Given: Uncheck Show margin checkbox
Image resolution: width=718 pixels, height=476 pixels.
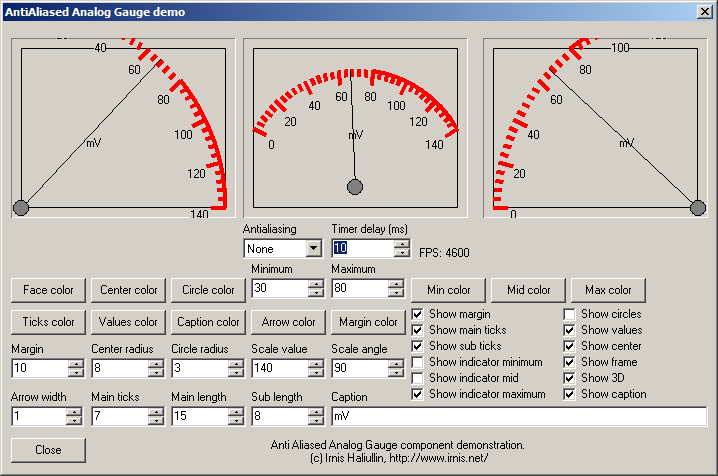Looking at the screenshot, I should pos(418,314).
